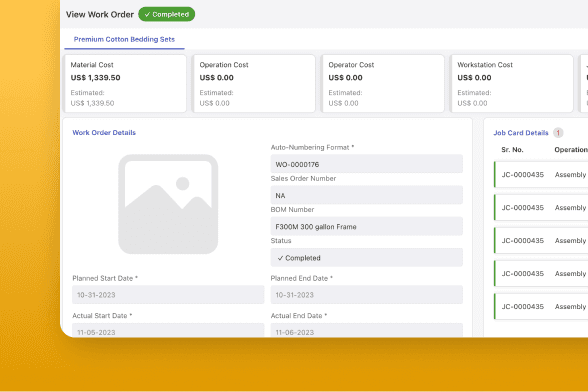Select the Premium Cotton Bedding Sets tab
This screenshot has height=392, width=588.
(x=124, y=39)
